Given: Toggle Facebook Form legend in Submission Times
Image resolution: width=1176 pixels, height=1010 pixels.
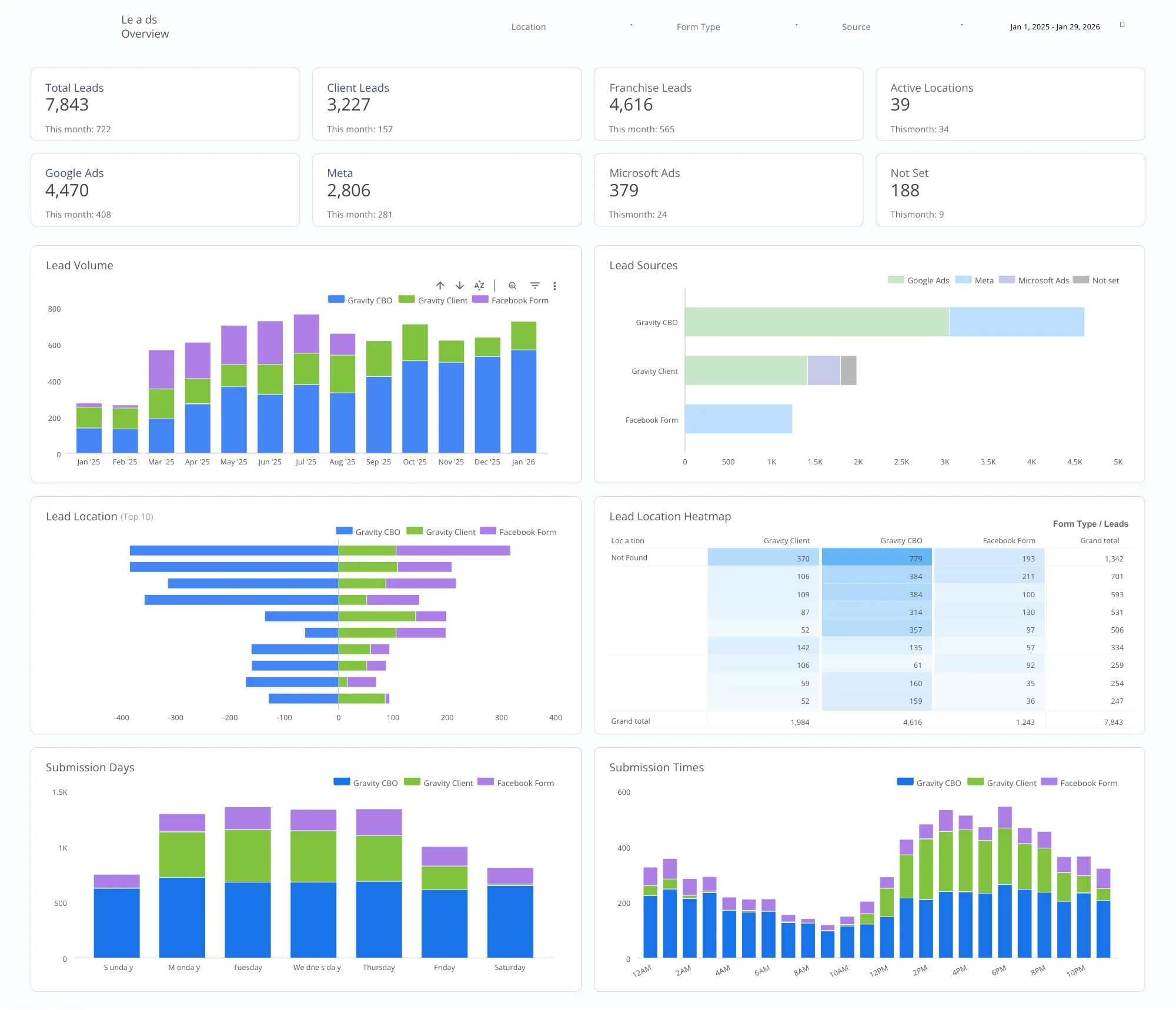Looking at the screenshot, I should [x=1079, y=782].
